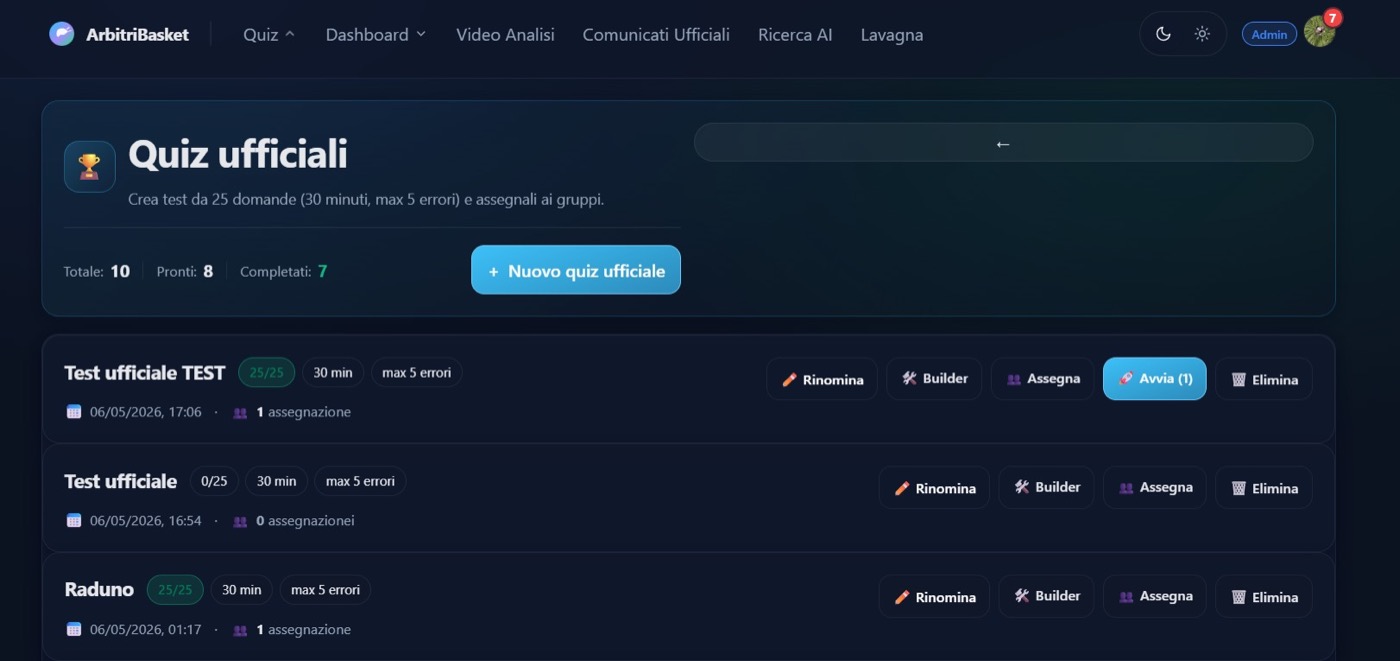Click 30 min tag on Raduno
Screen dimensions: 1400x661
(x=242, y=590)
